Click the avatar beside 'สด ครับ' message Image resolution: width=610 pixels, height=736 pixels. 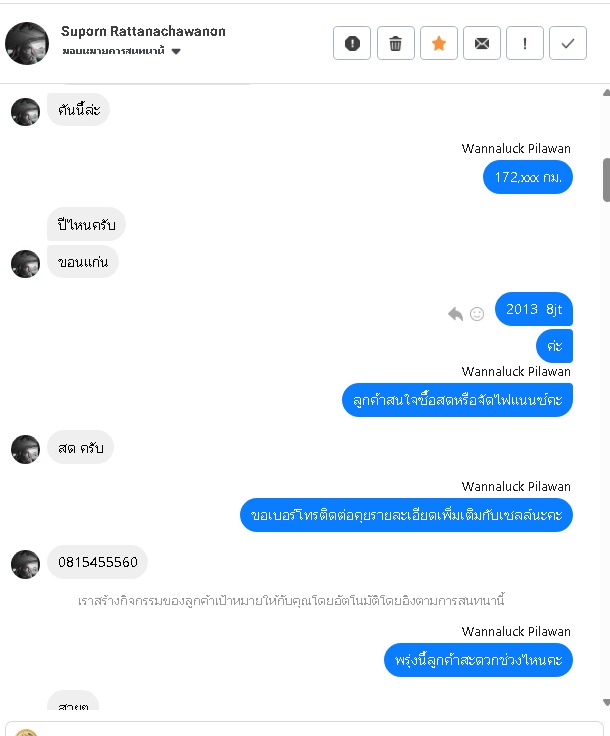pyautogui.click(x=25, y=449)
